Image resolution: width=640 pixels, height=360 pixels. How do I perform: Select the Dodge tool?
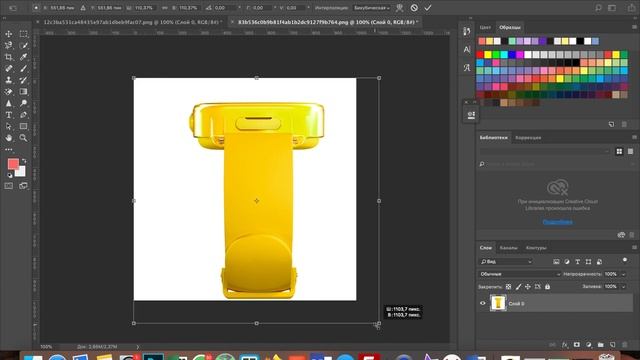click(x=24, y=103)
